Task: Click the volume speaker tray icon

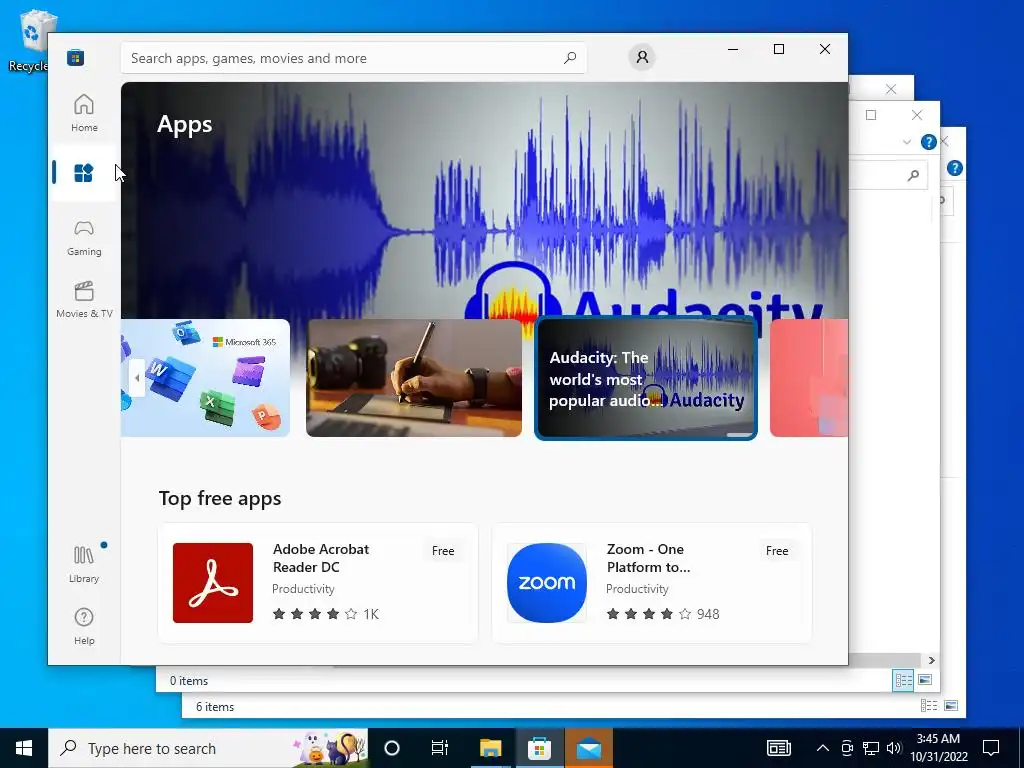Action: point(894,748)
